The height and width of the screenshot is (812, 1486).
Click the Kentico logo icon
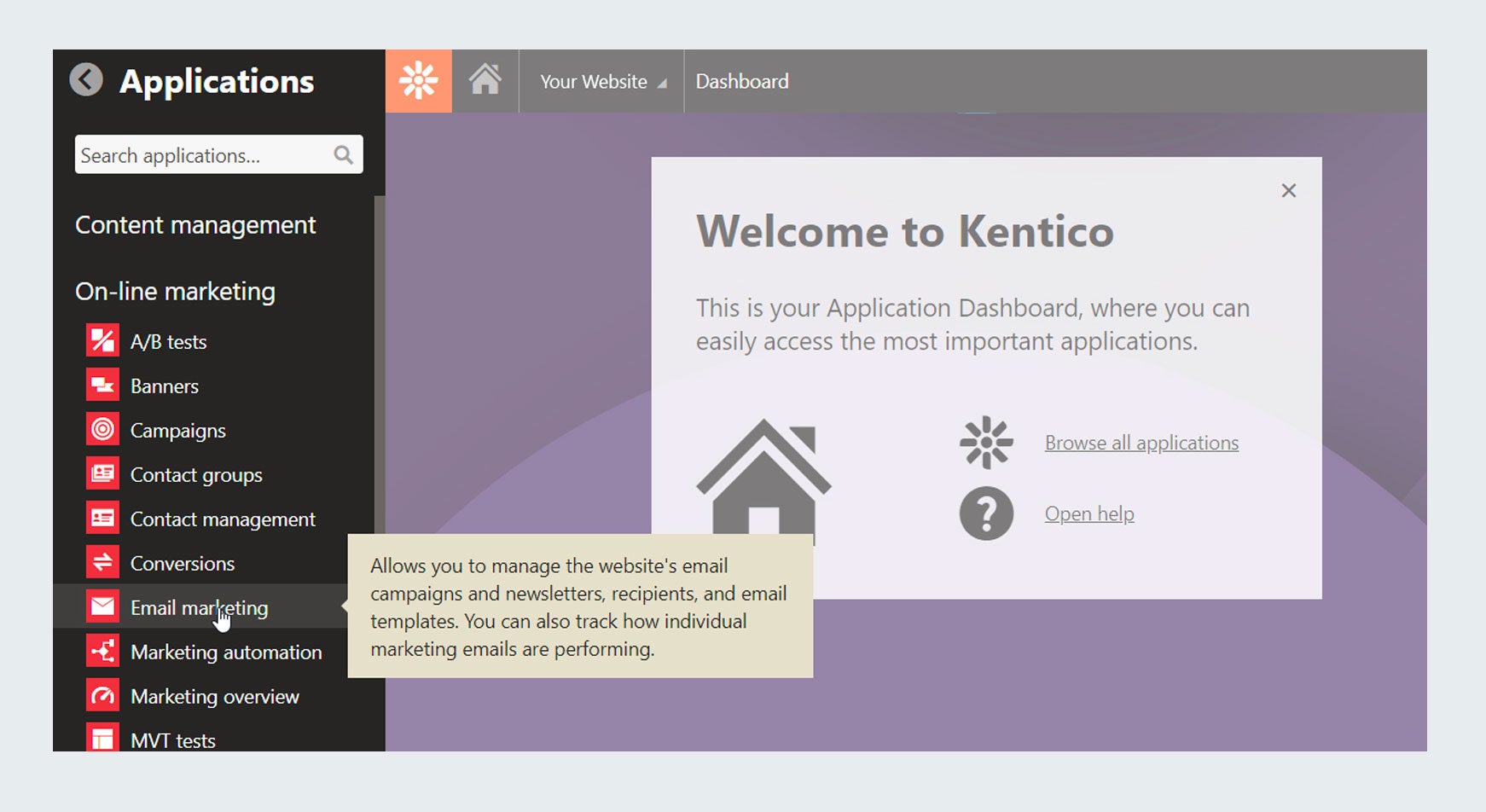tap(418, 81)
